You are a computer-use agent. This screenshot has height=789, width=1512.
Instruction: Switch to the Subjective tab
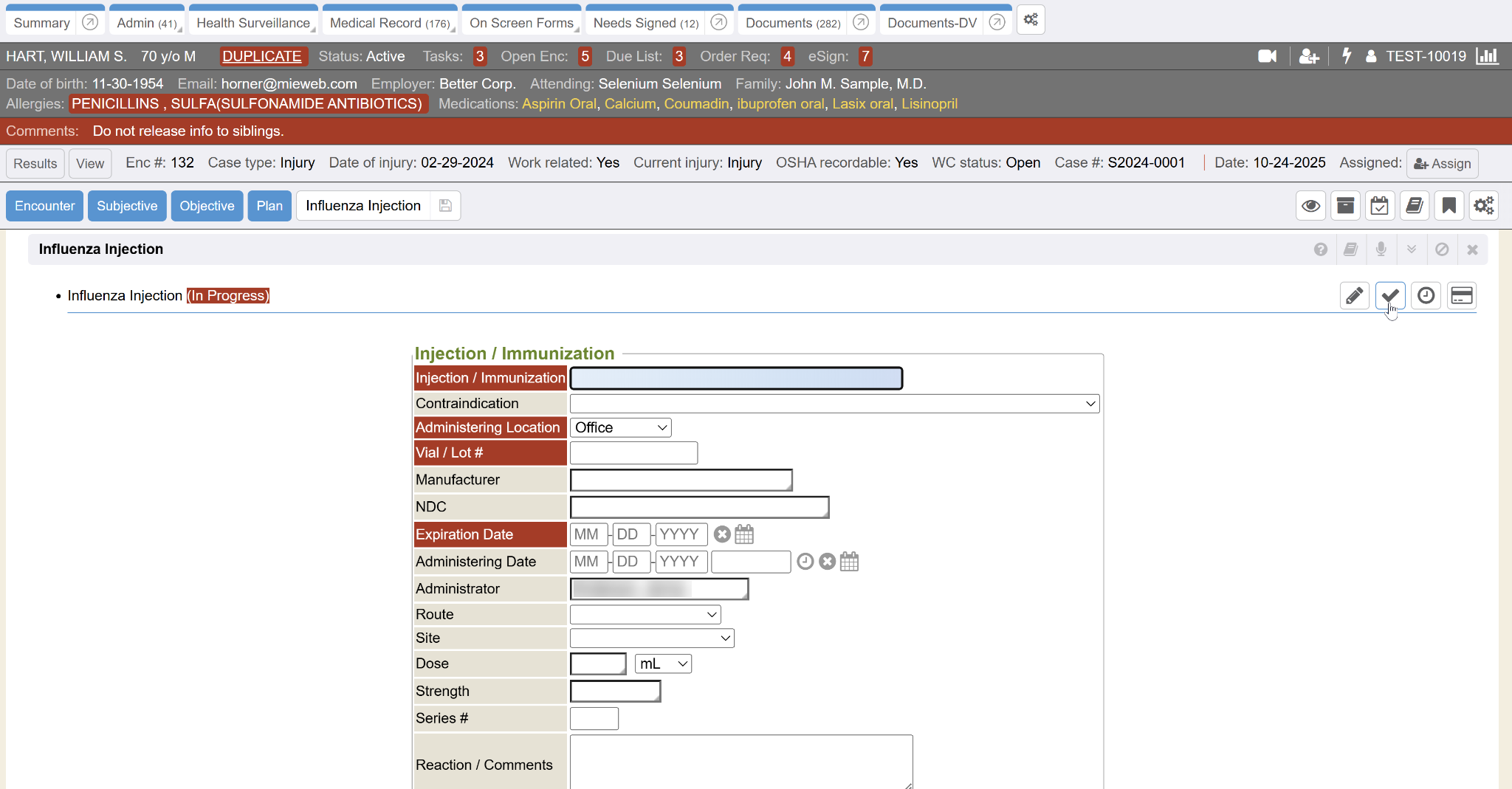(x=127, y=206)
